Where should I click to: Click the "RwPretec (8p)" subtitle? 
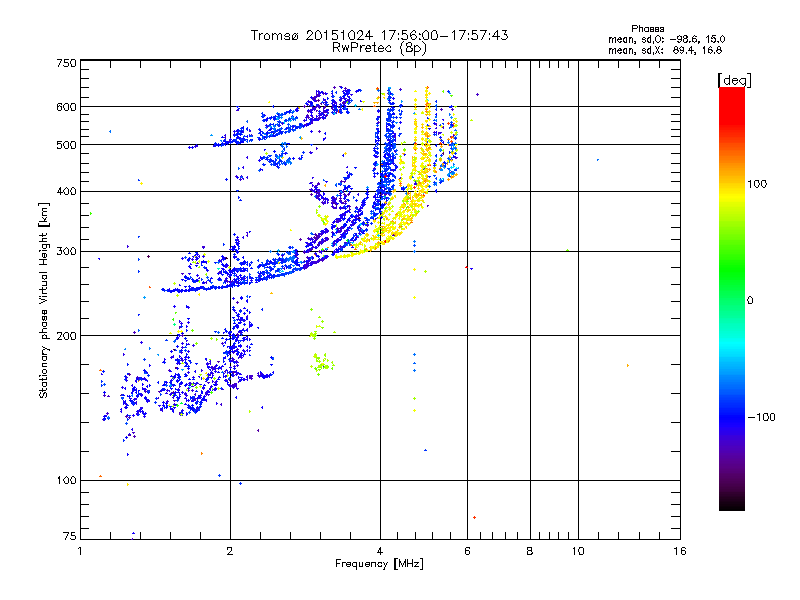(x=379, y=48)
